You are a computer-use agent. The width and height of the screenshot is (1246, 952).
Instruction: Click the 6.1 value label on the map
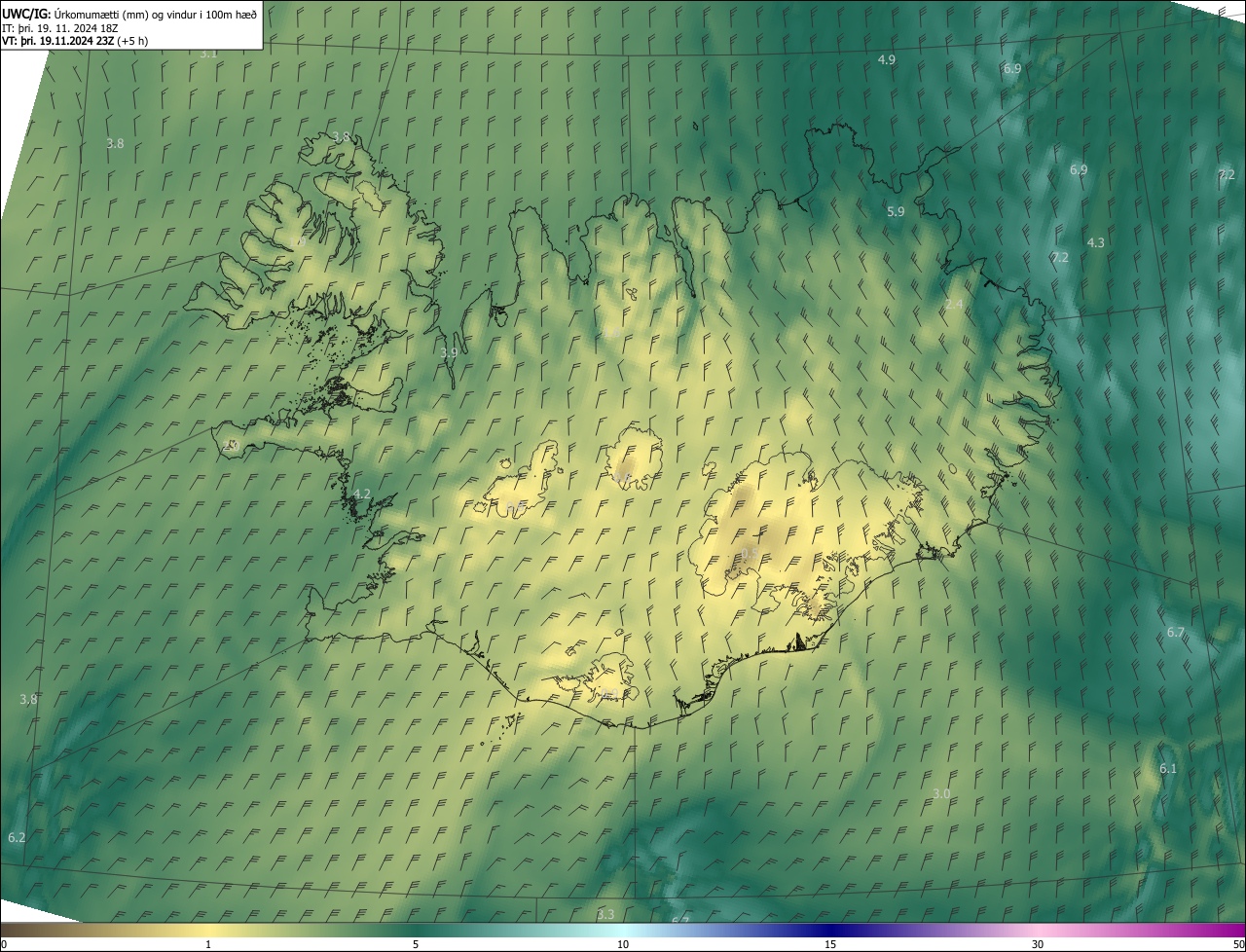(1168, 769)
